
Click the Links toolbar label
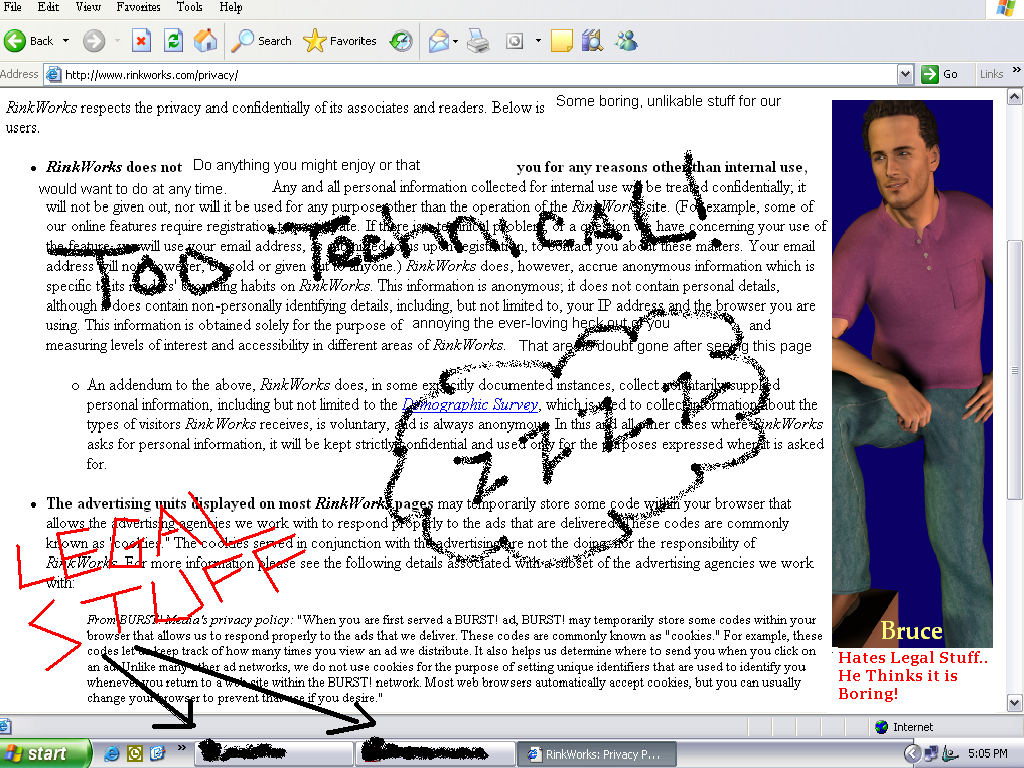pyautogui.click(x=991, y=74)
